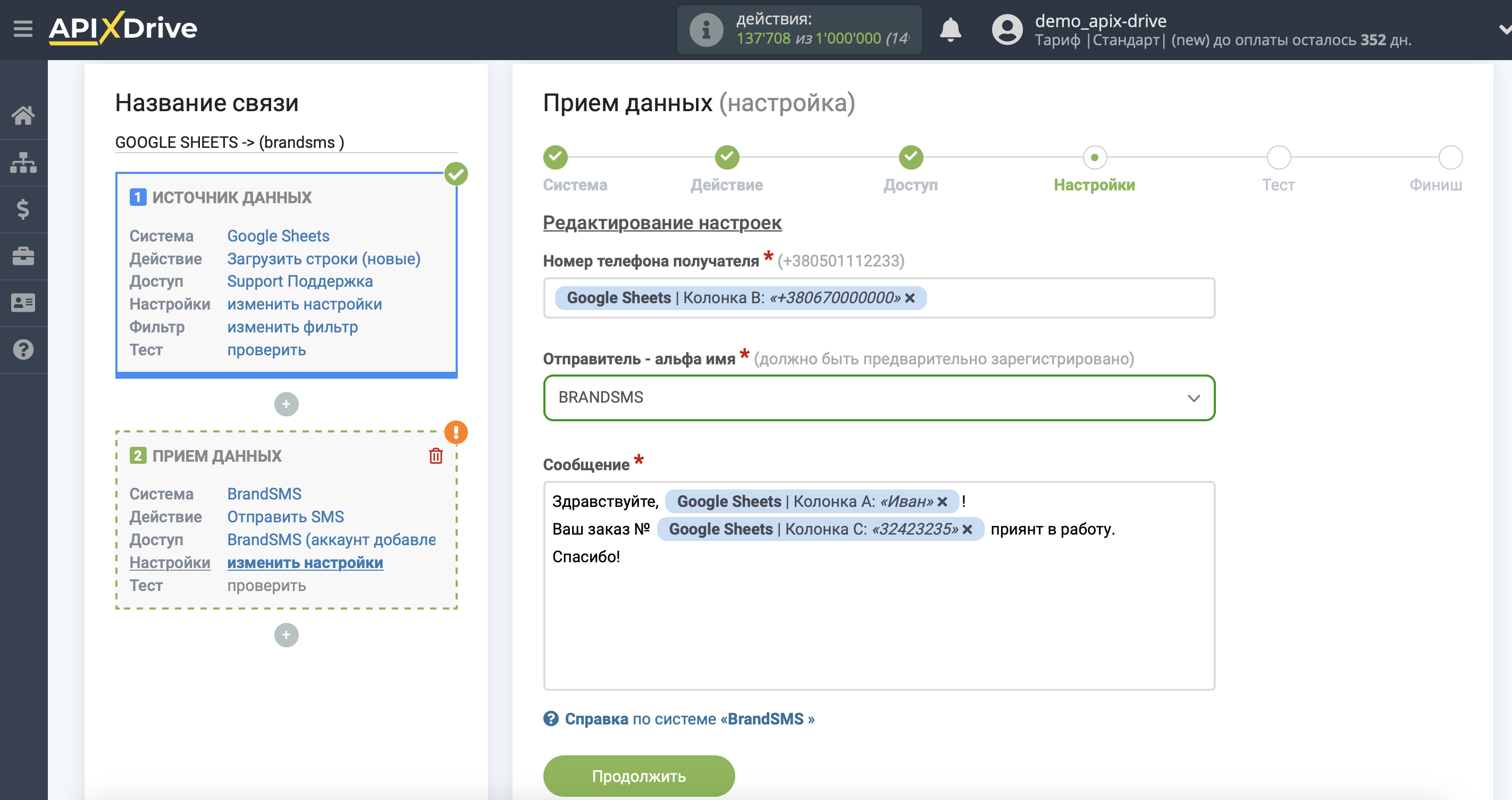
Task: Open connections sitemap icon in sidebar
Action: 23,162
